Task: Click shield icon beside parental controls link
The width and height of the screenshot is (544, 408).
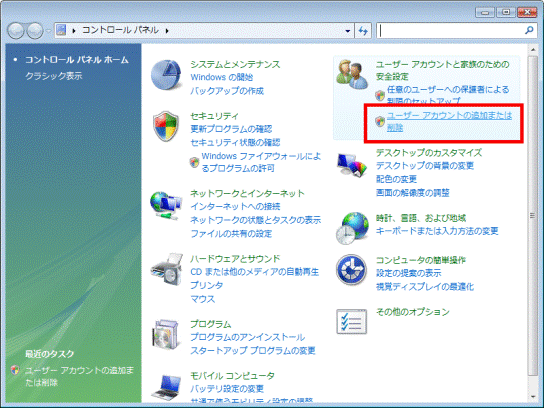Action: click(x=380, y=95)
